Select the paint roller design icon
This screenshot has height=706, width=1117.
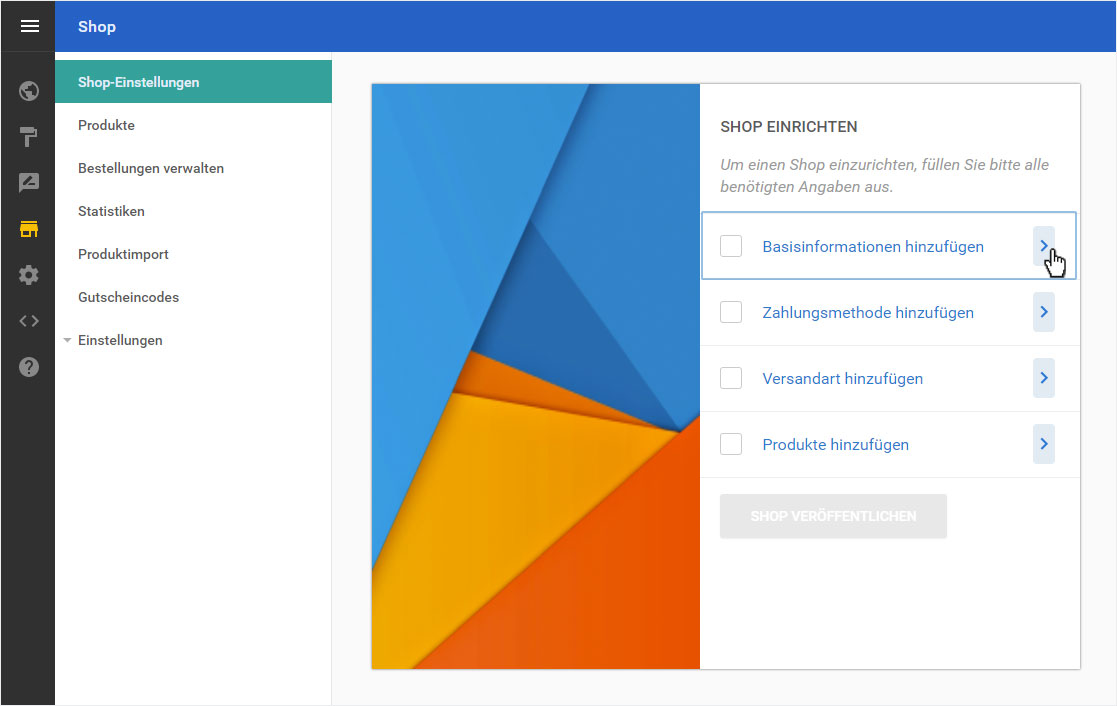28,137
